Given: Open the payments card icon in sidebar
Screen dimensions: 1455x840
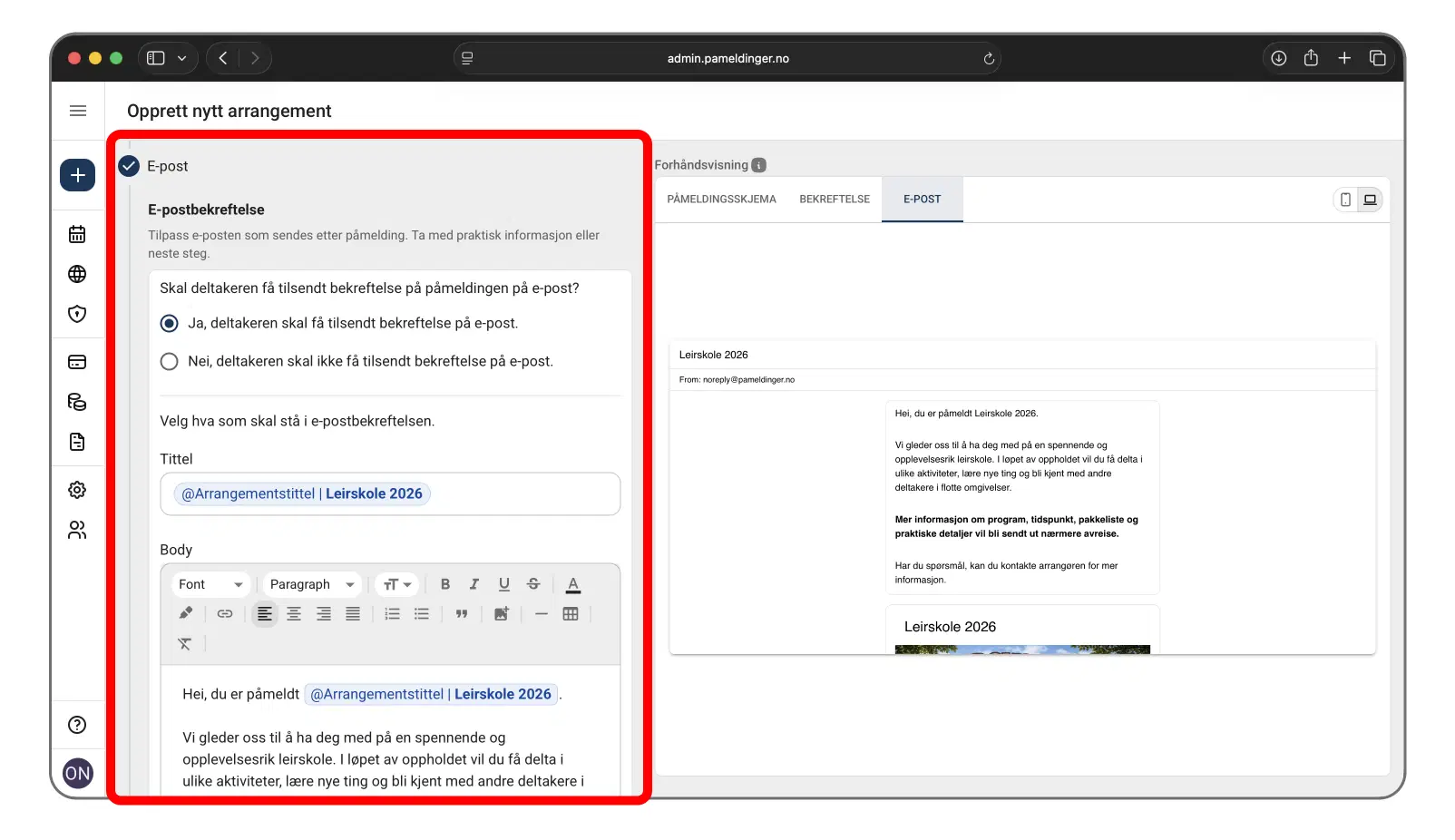Looking at the screenshot, I should (x=78, y=361).
